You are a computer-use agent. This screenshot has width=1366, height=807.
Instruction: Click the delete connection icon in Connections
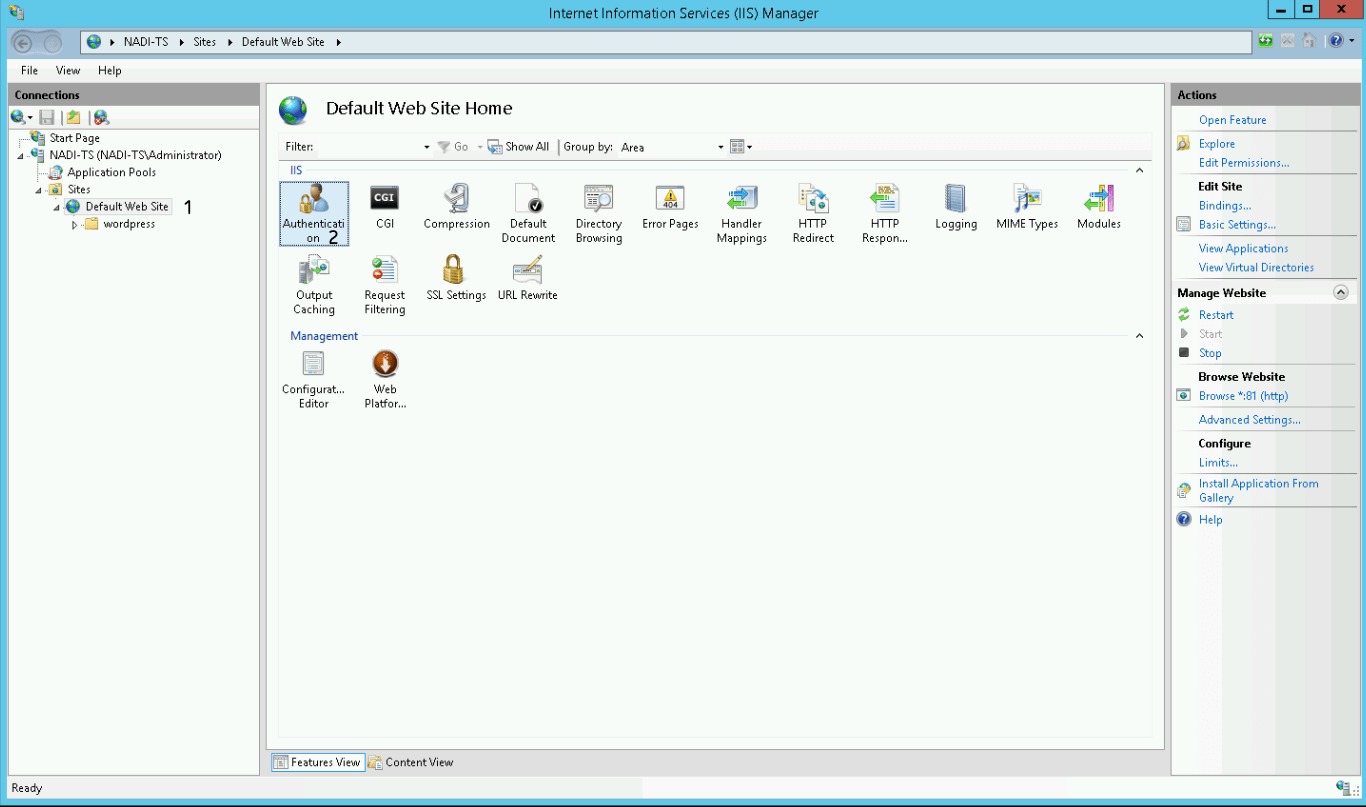[x=101, y=117]
